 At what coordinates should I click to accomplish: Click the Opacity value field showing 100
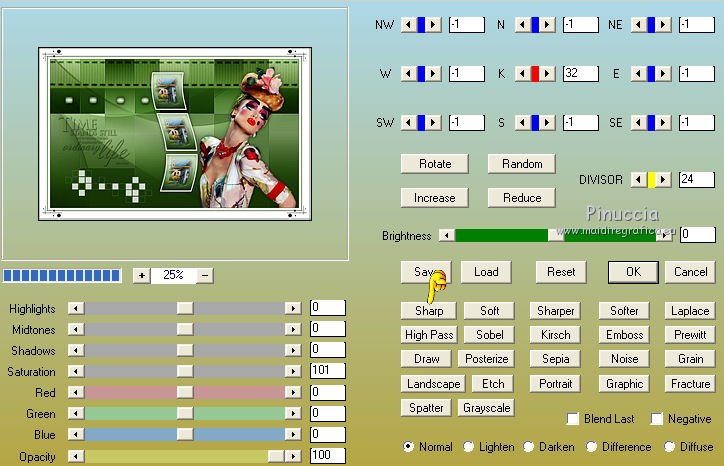point(328,455)
